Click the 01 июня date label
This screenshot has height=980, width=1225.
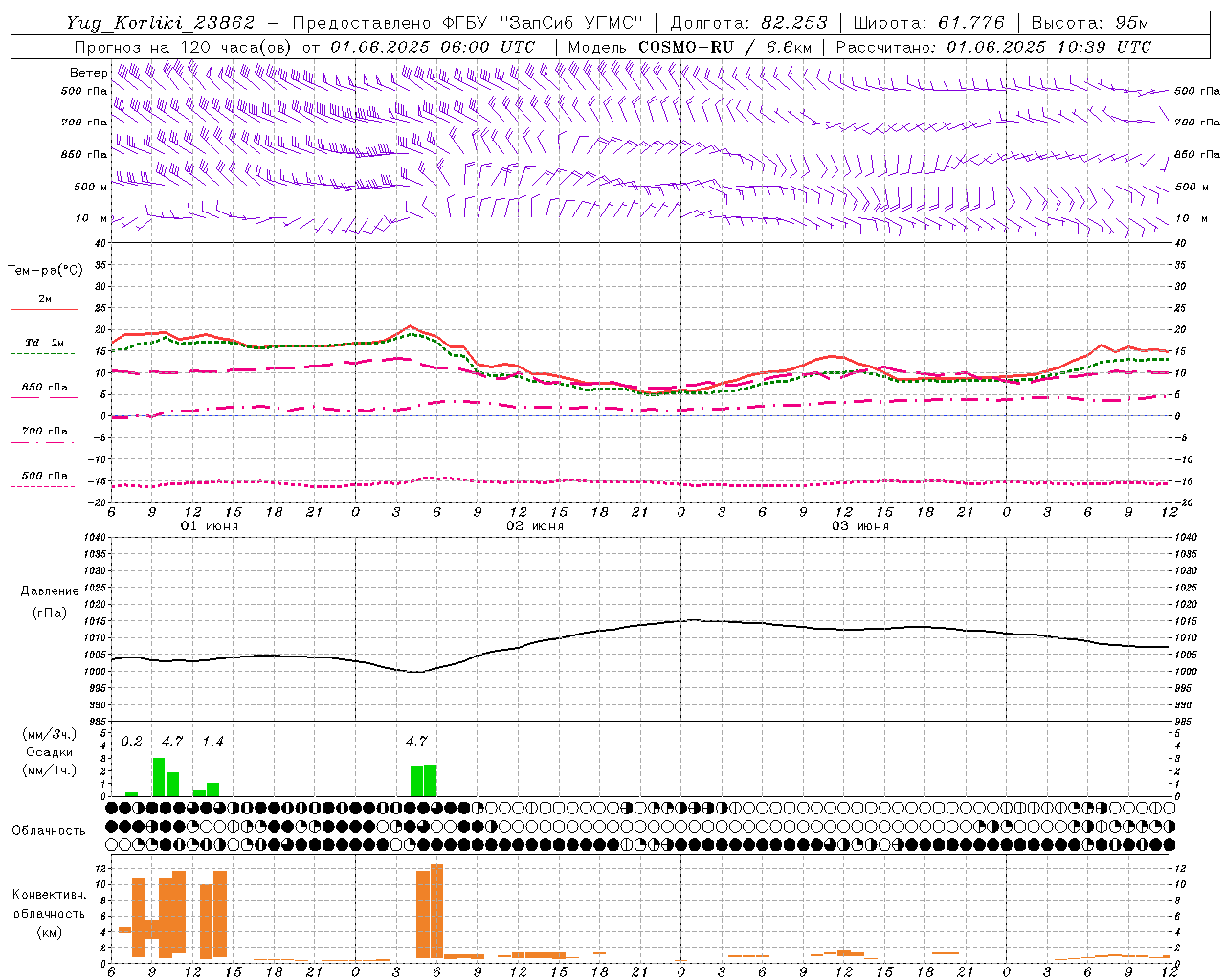(210, 525)
